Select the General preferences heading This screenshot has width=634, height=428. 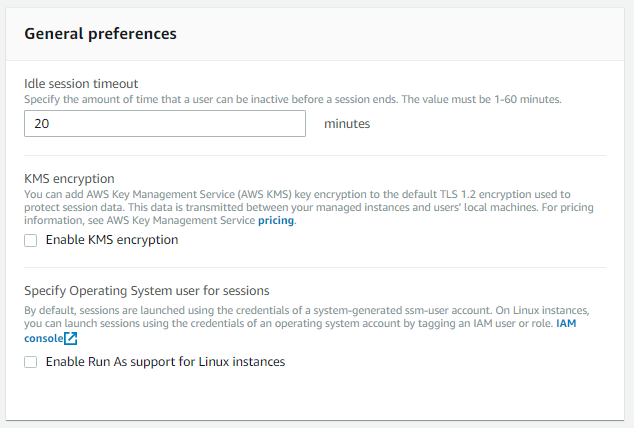100,34
